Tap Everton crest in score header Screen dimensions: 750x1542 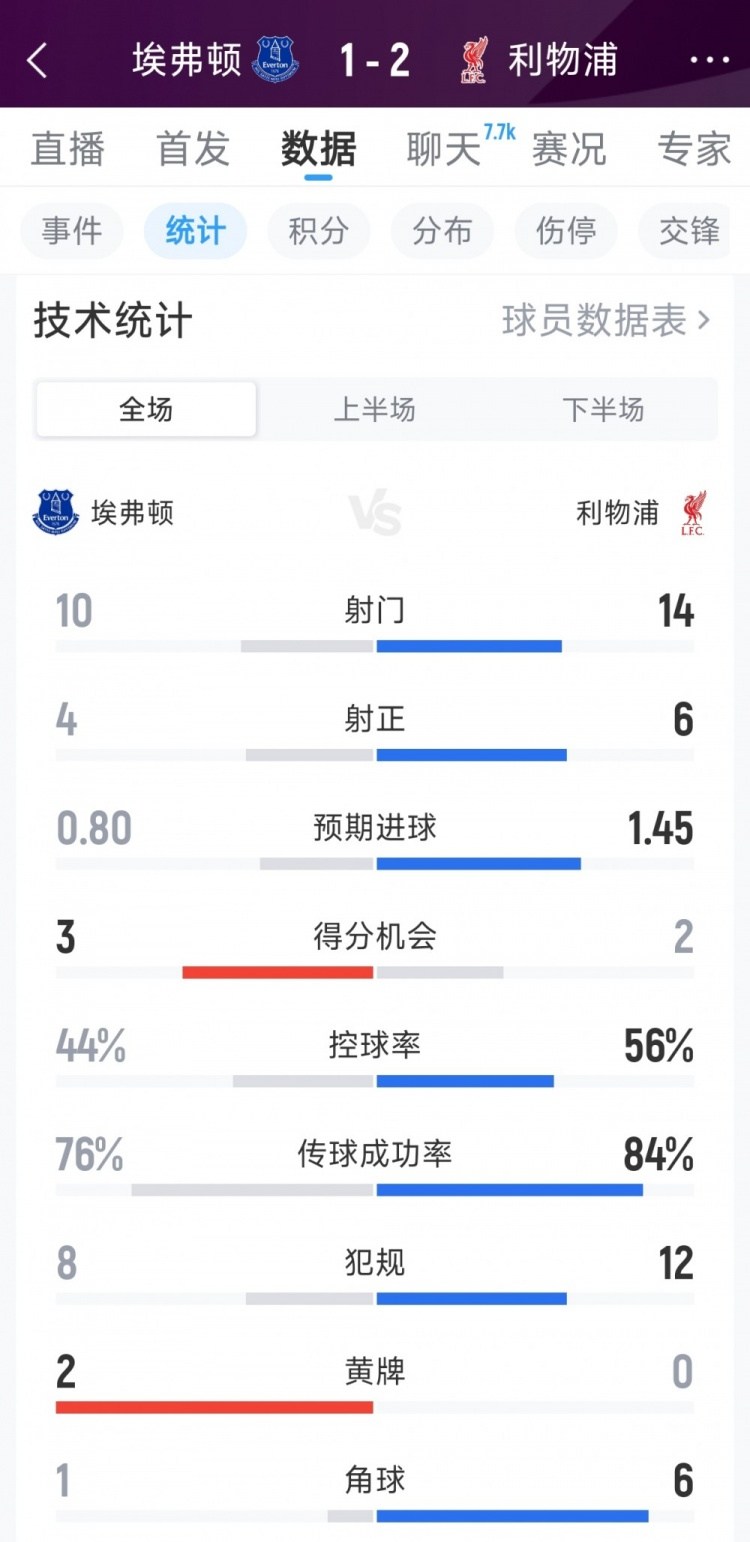276,60
